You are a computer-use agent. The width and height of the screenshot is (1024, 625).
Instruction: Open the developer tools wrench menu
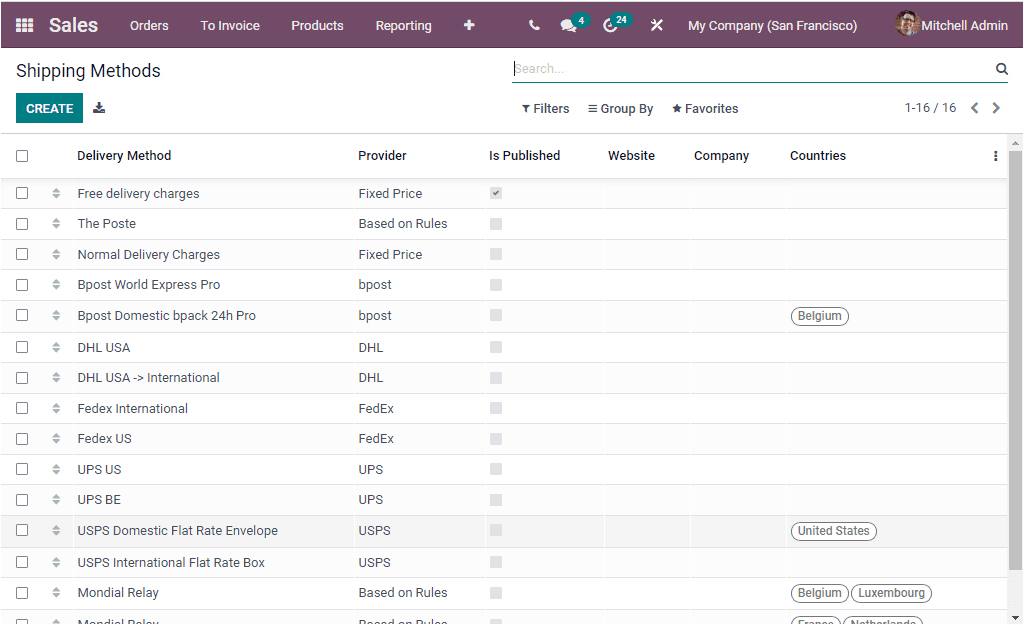[x=657, y=25]
